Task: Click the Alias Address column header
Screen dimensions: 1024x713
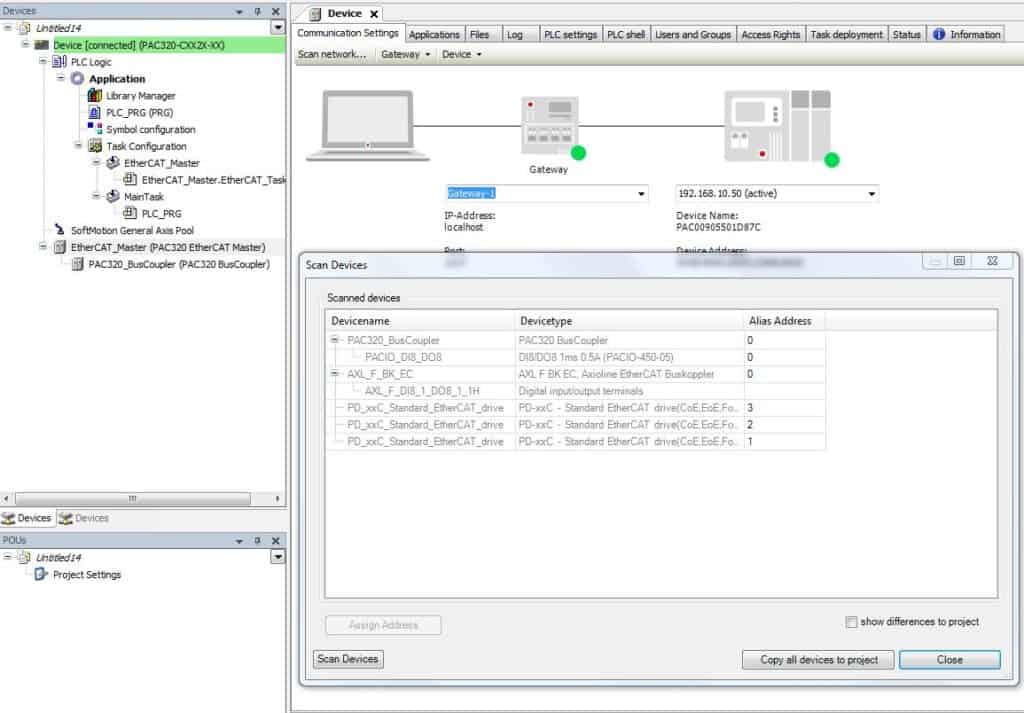Action: point(784,321)
